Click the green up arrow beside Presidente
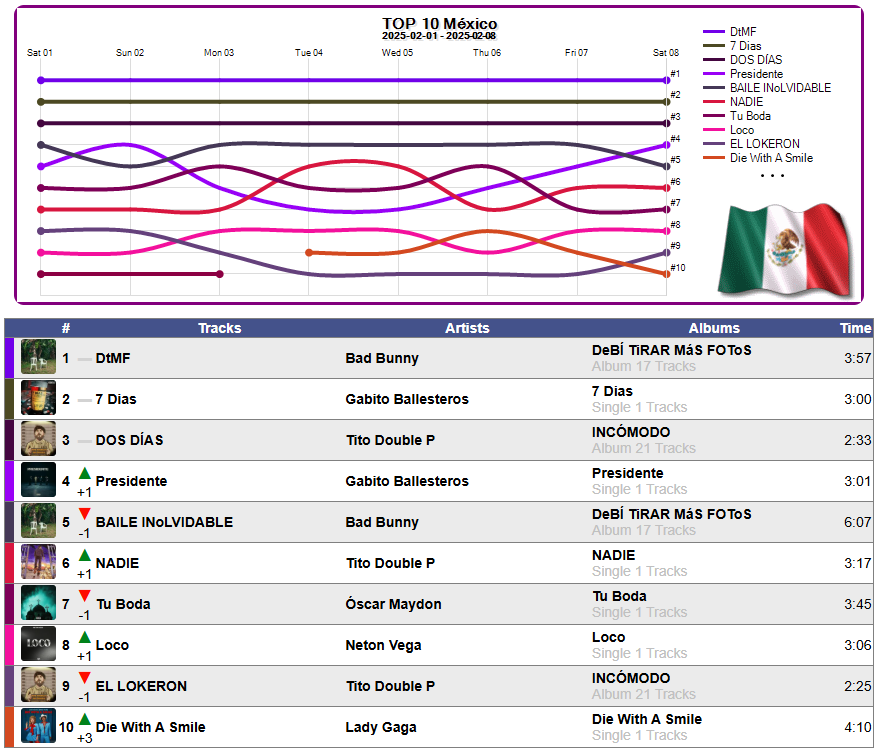This screenshot has width=882, height=755. [x=84, y=473]
